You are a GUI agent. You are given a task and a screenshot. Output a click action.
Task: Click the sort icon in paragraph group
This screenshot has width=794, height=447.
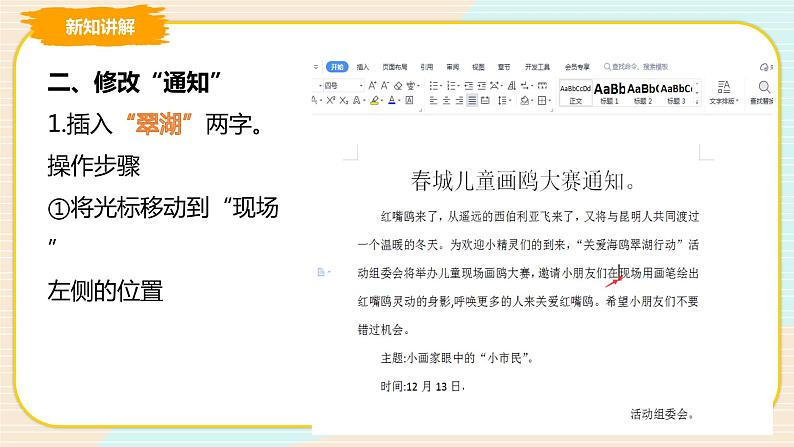511,86
